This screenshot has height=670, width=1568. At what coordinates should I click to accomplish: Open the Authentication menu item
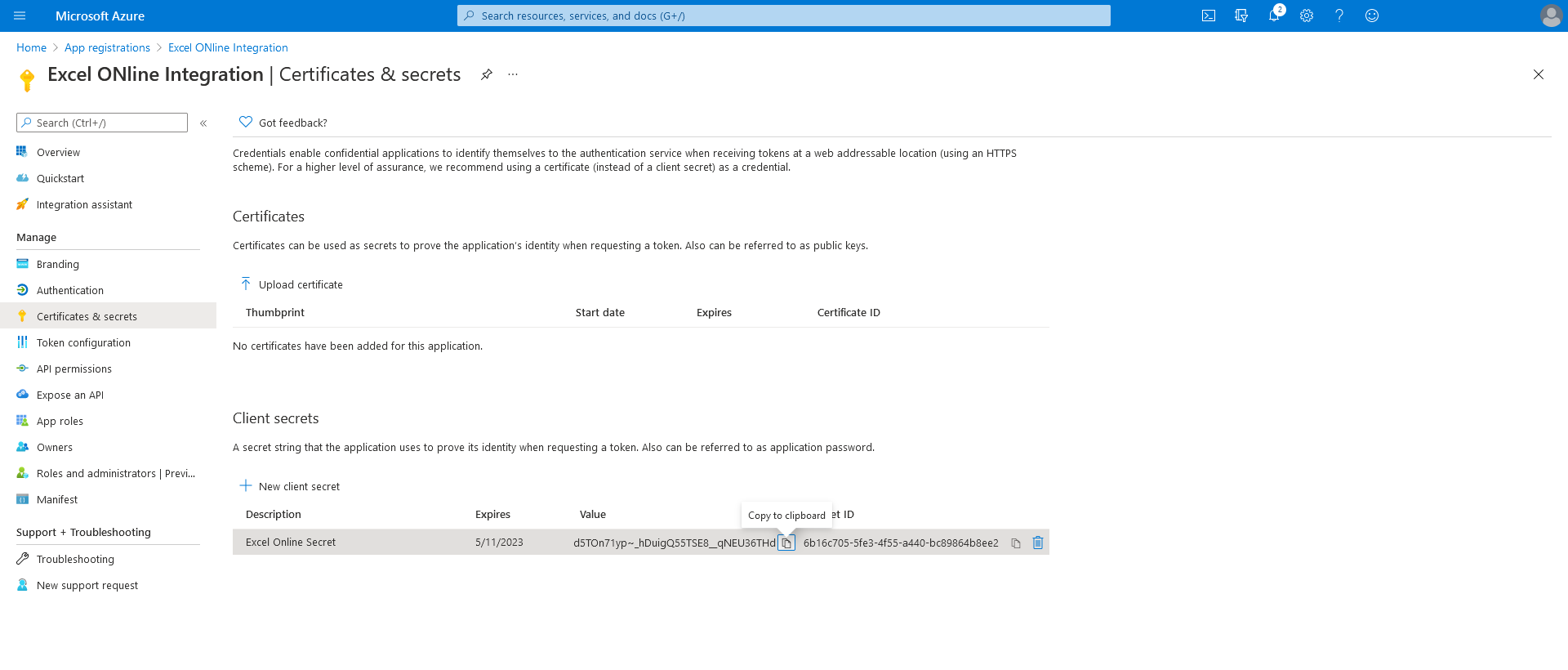(69, 291)
